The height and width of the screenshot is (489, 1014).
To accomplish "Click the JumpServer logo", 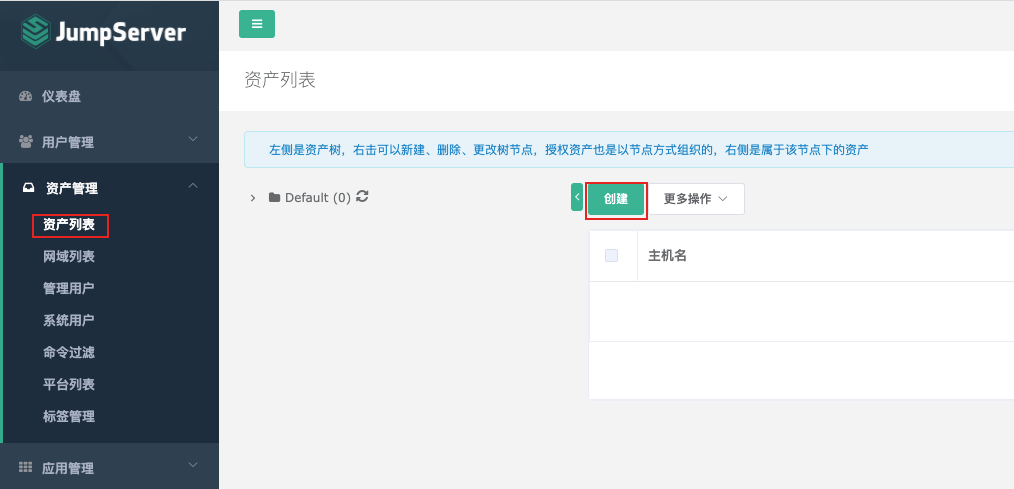I will coord(103,32).
